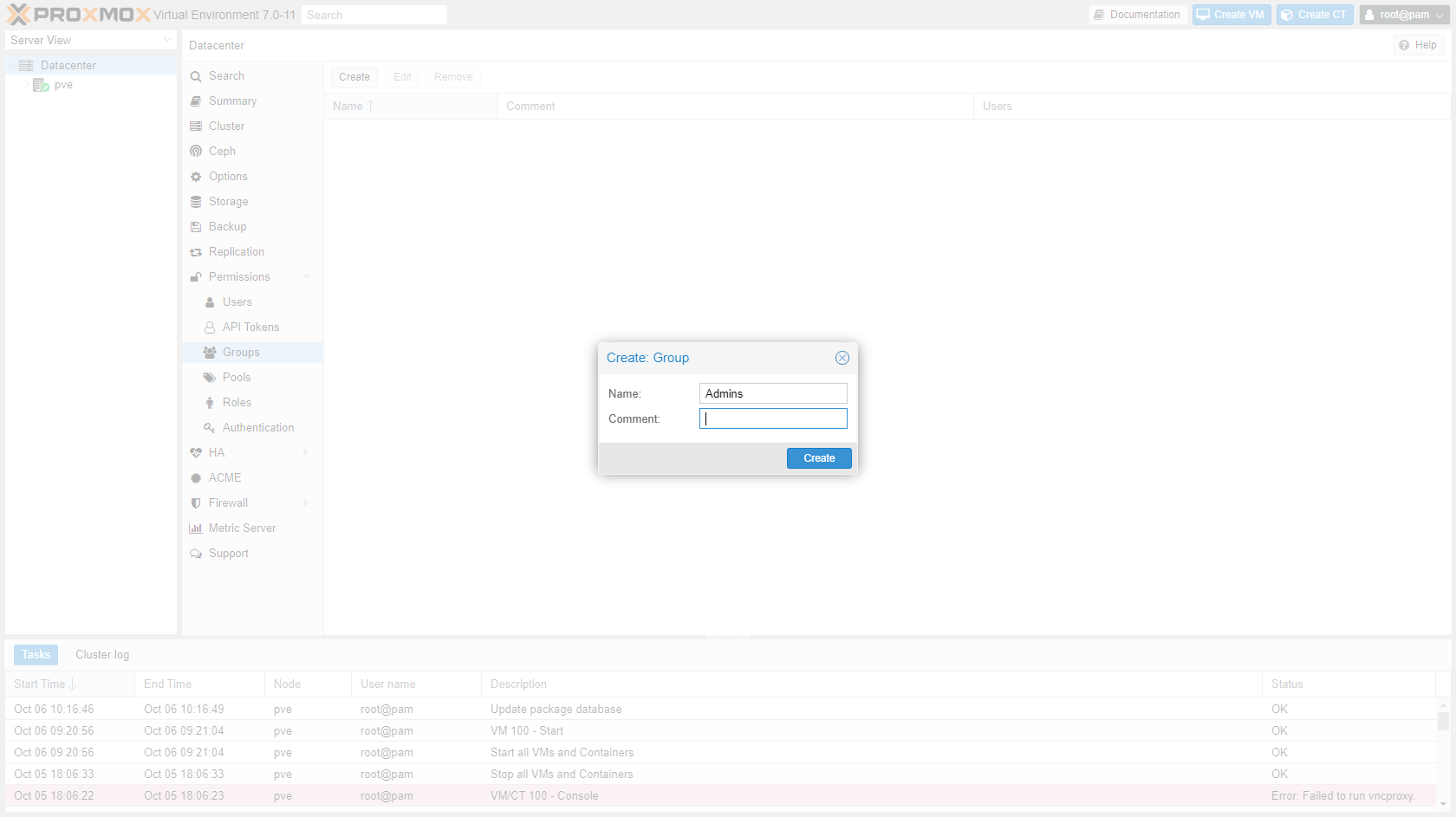The width and height of the screenshot is (1456, 817).
Task: Click the Comment input field
Action: point(773,418)
